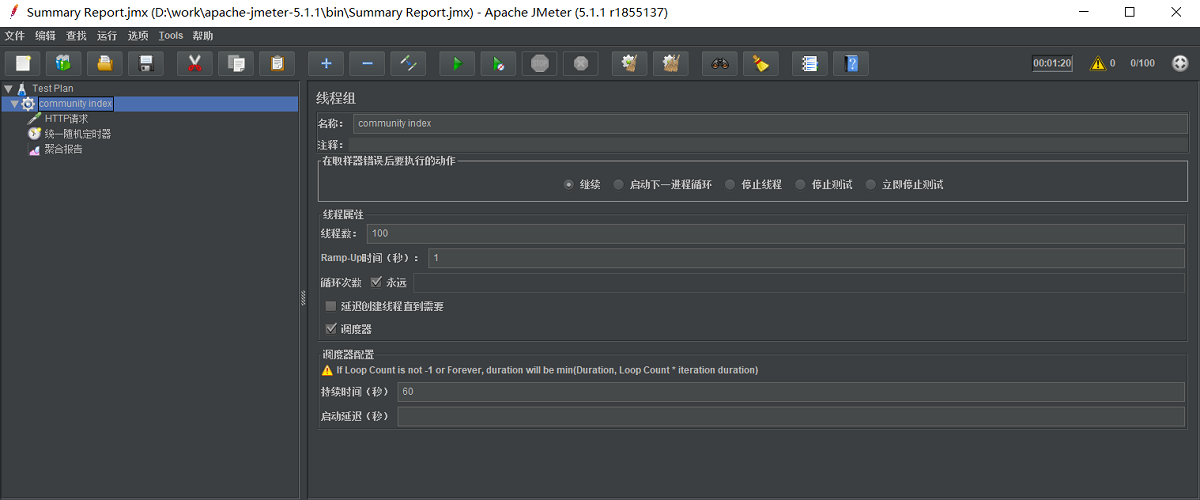Click the 持续时间 duration field
This screenshot has height=500, width=1200.
coord(791,391)
